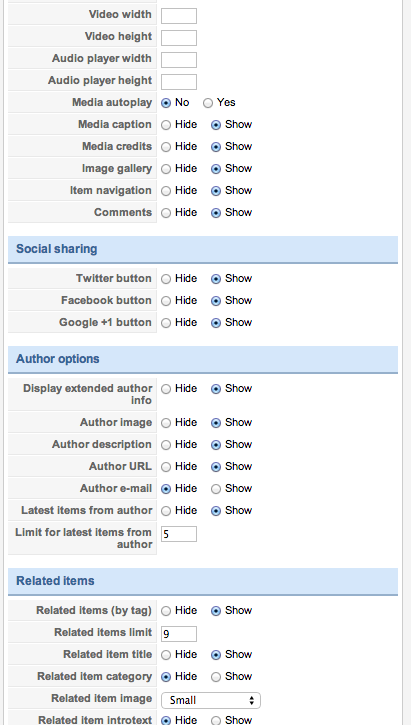The image size is (411, 725).
Task: Hide the Twitter button
Action: click(166, 279)
